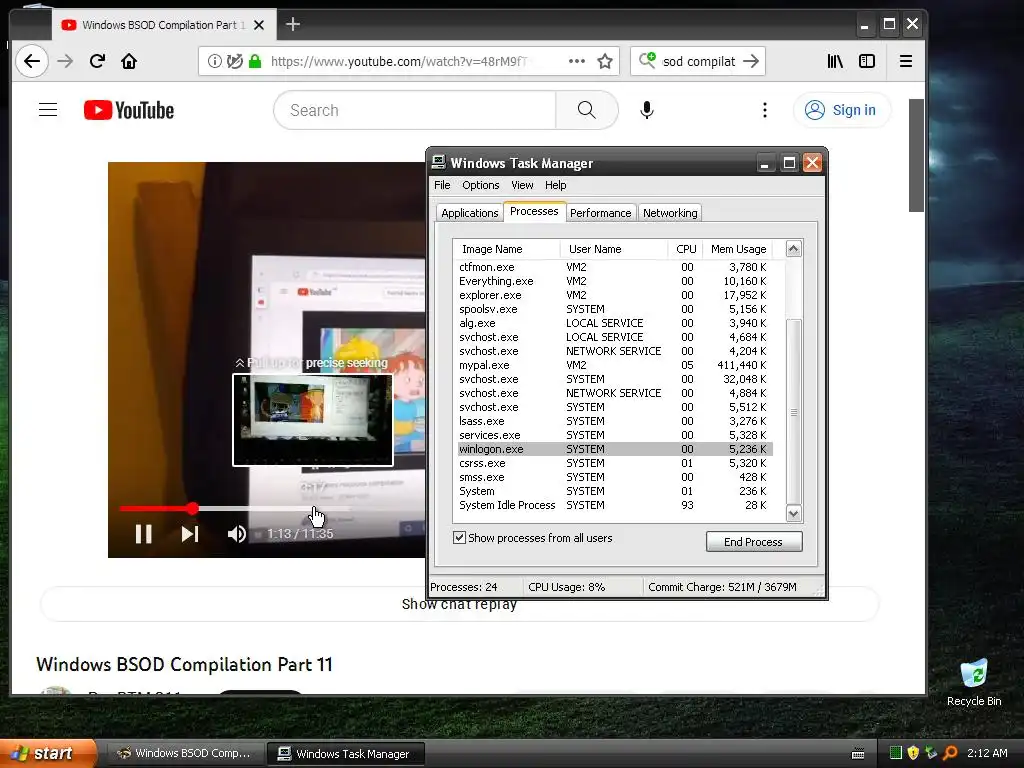The width and height of the screenshot is (1024, 768).
Task: Sort processes by Image Name column
Action: [x=506, y=249]
